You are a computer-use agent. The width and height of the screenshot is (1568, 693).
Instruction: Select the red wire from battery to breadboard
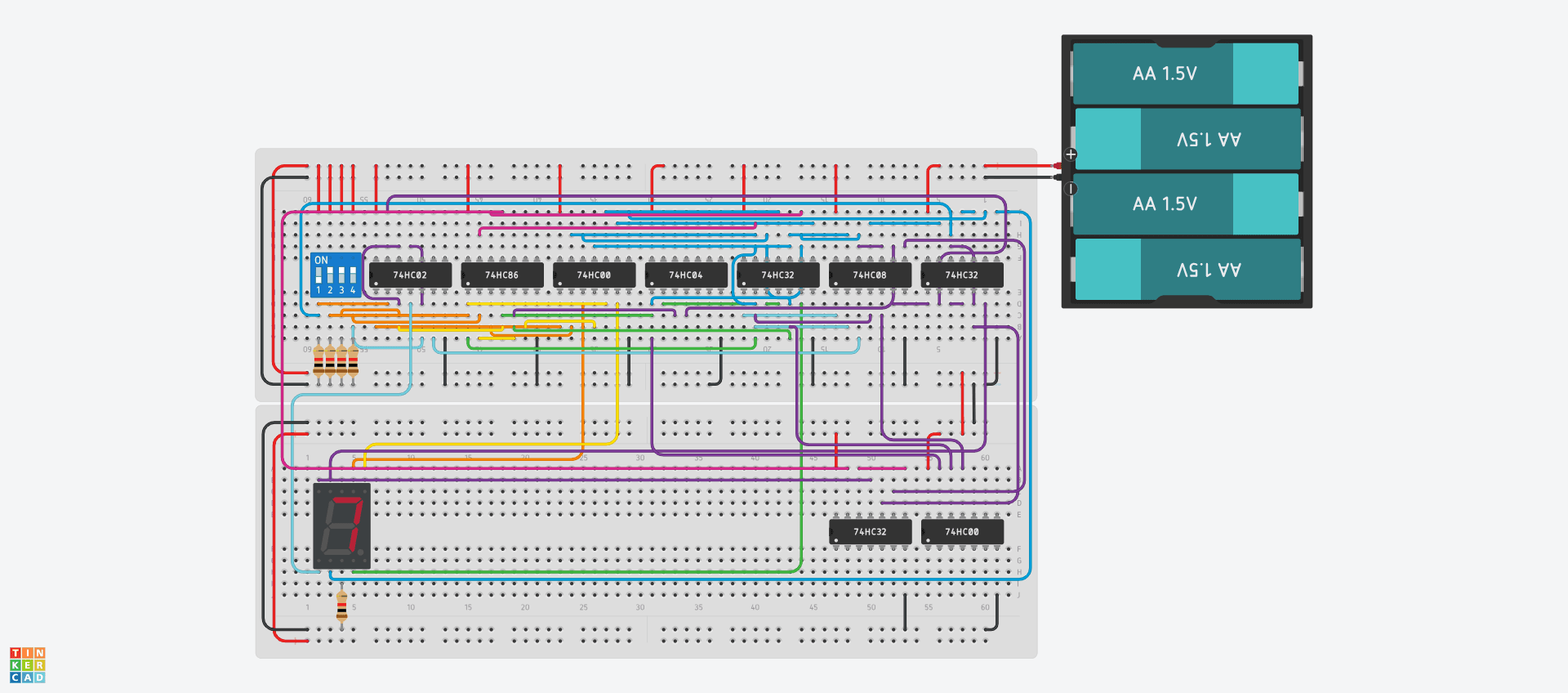coord(1021,166)
